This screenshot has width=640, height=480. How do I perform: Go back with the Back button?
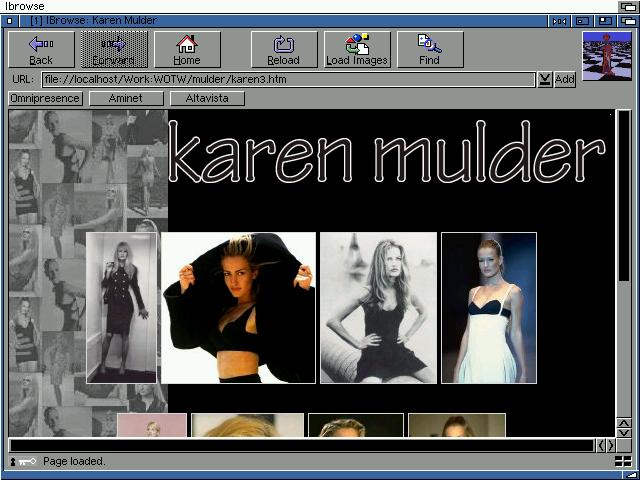[41, 49]
